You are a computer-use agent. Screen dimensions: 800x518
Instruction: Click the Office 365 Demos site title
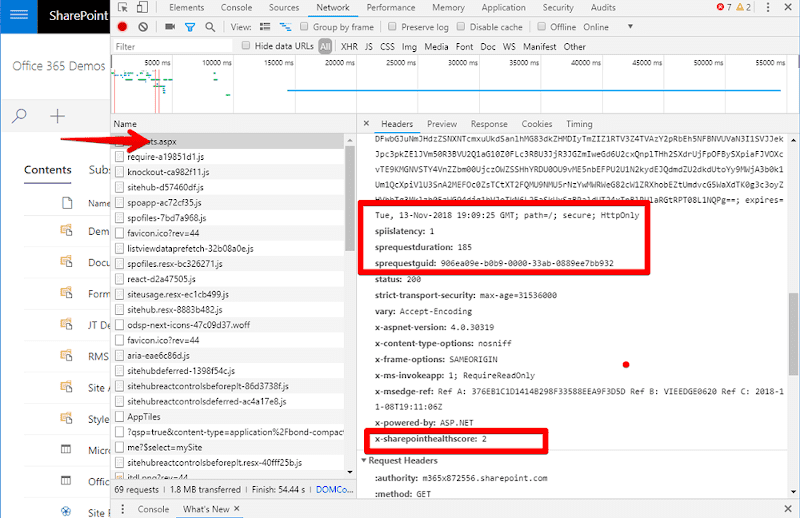(x=59, y=66)
